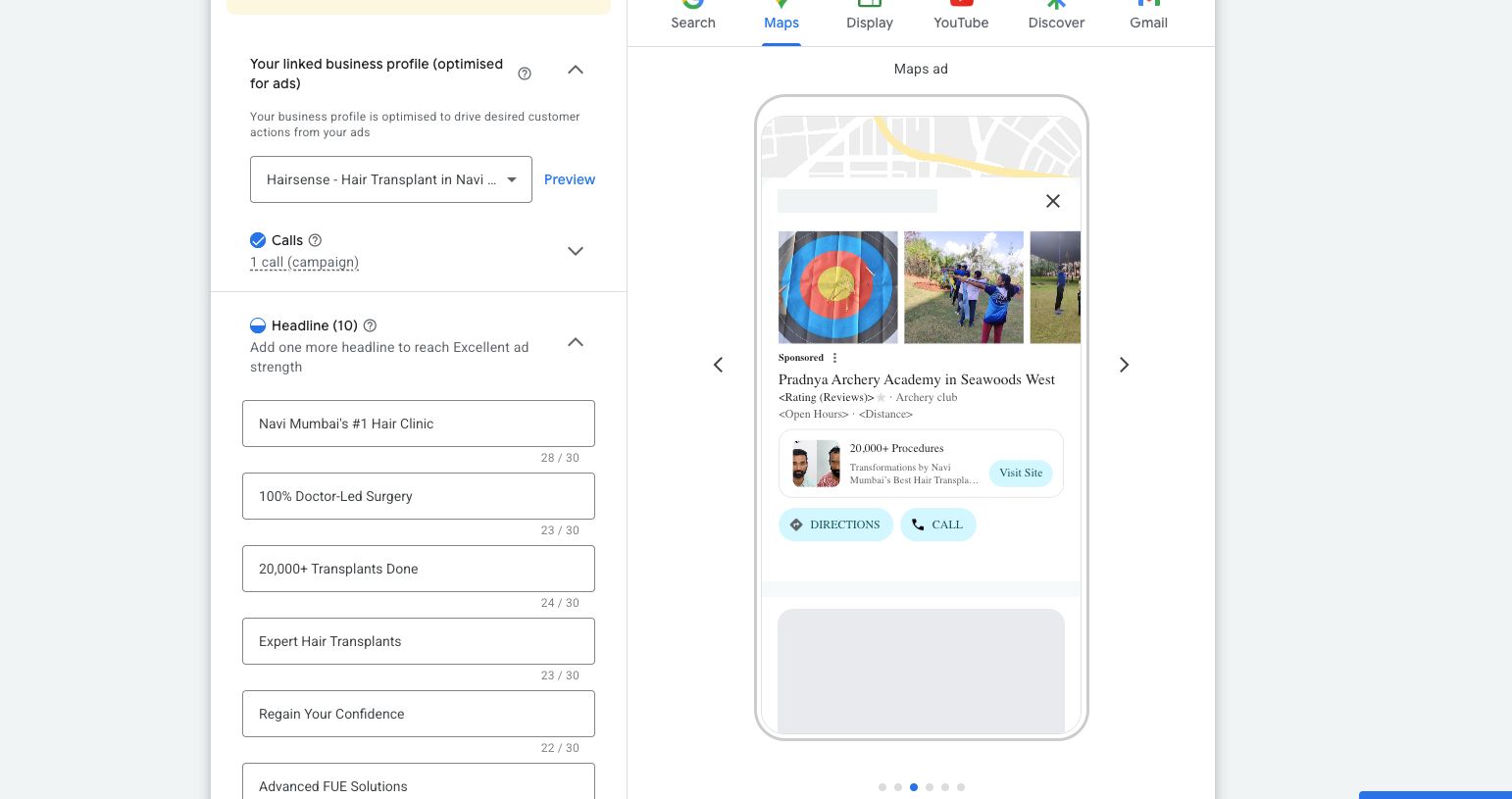Screen dimensions: 1512x799
Task: Click the 'Maps ad' preview label
Action: point(921,69)
